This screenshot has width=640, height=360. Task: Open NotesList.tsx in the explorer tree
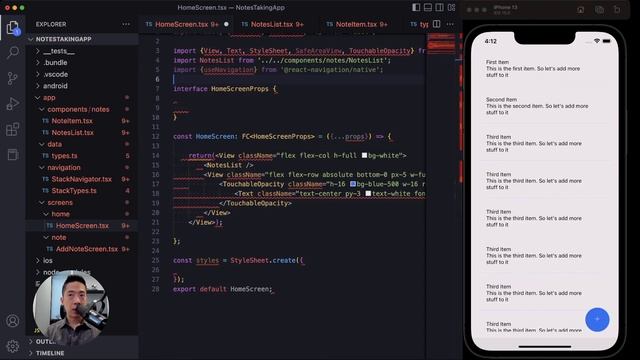[73, 133]
